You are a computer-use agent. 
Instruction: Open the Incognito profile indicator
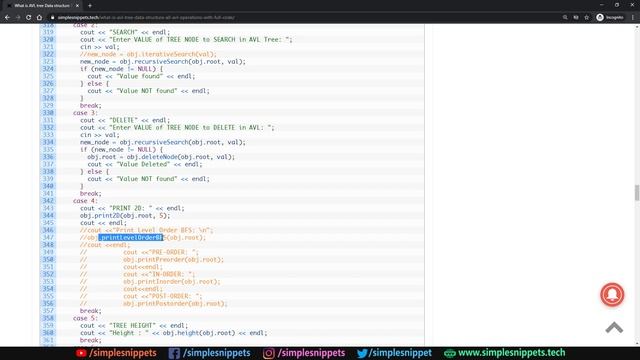[610, 18]
